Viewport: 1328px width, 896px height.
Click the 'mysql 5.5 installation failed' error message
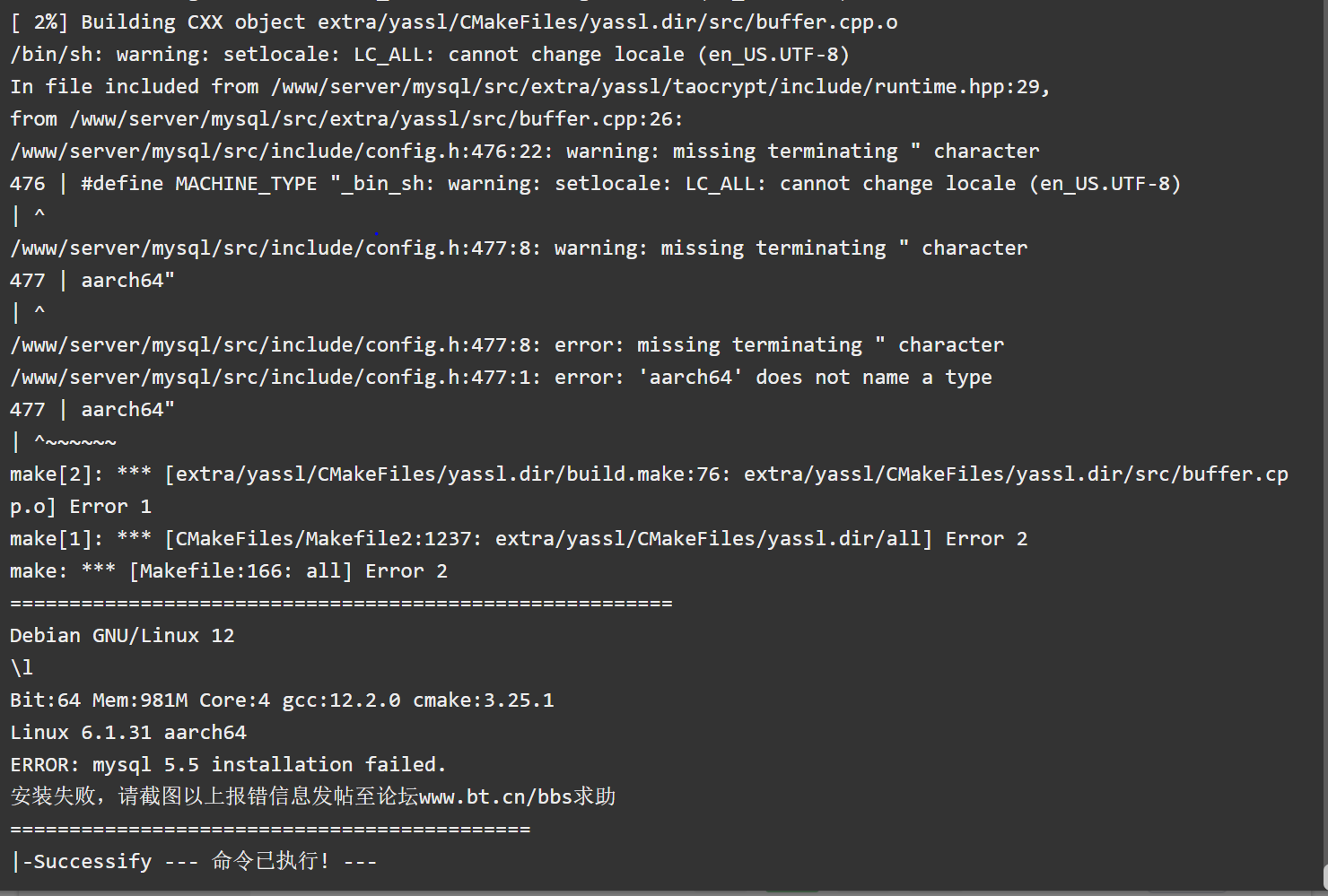point(228,764)
